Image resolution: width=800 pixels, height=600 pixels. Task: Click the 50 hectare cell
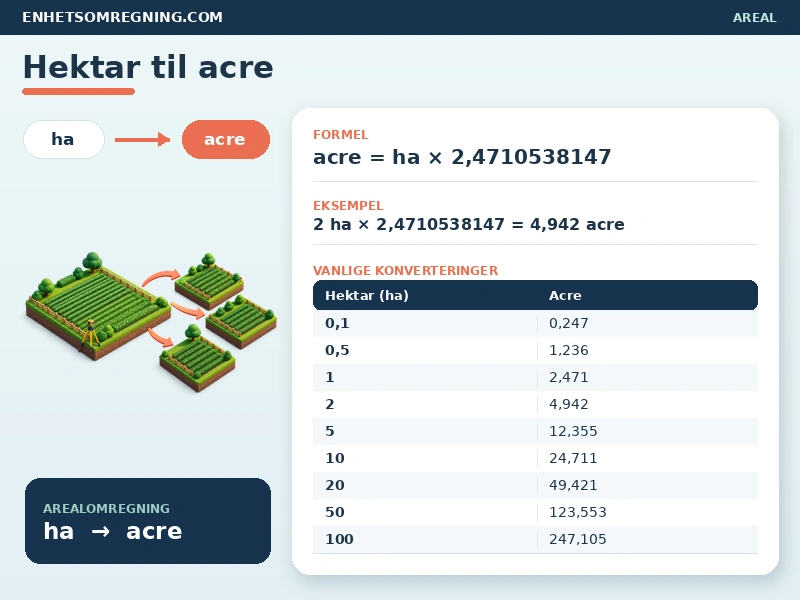(335, 512)
